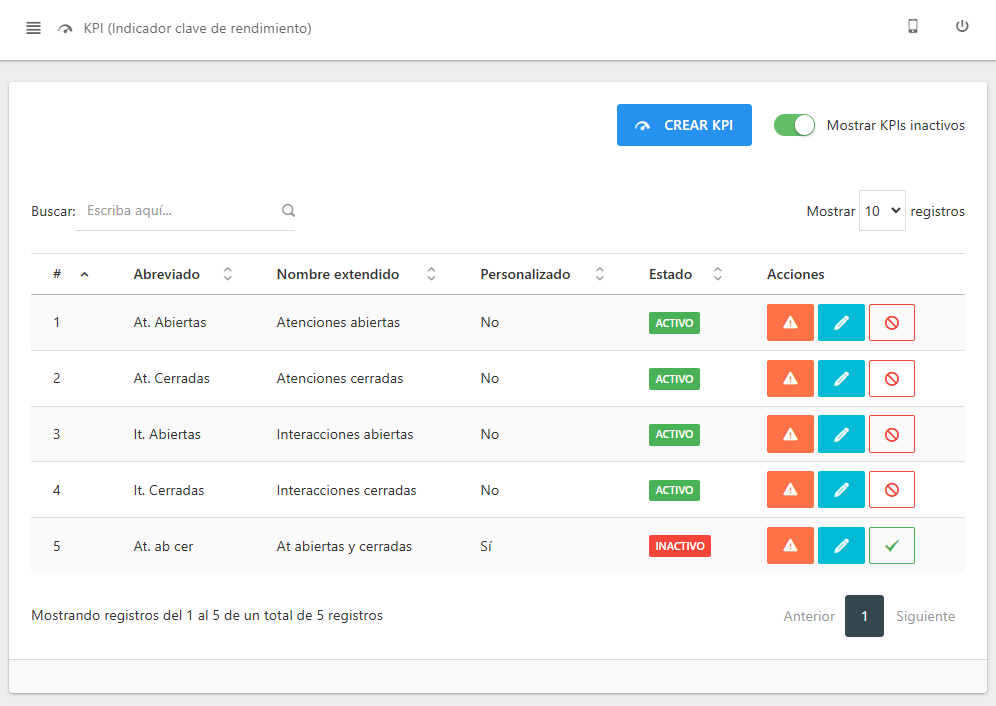Screen dimensions: 996x706
Task: Deactivate It. Abiertas using the red prohibition icon
Action: point(891,434)
